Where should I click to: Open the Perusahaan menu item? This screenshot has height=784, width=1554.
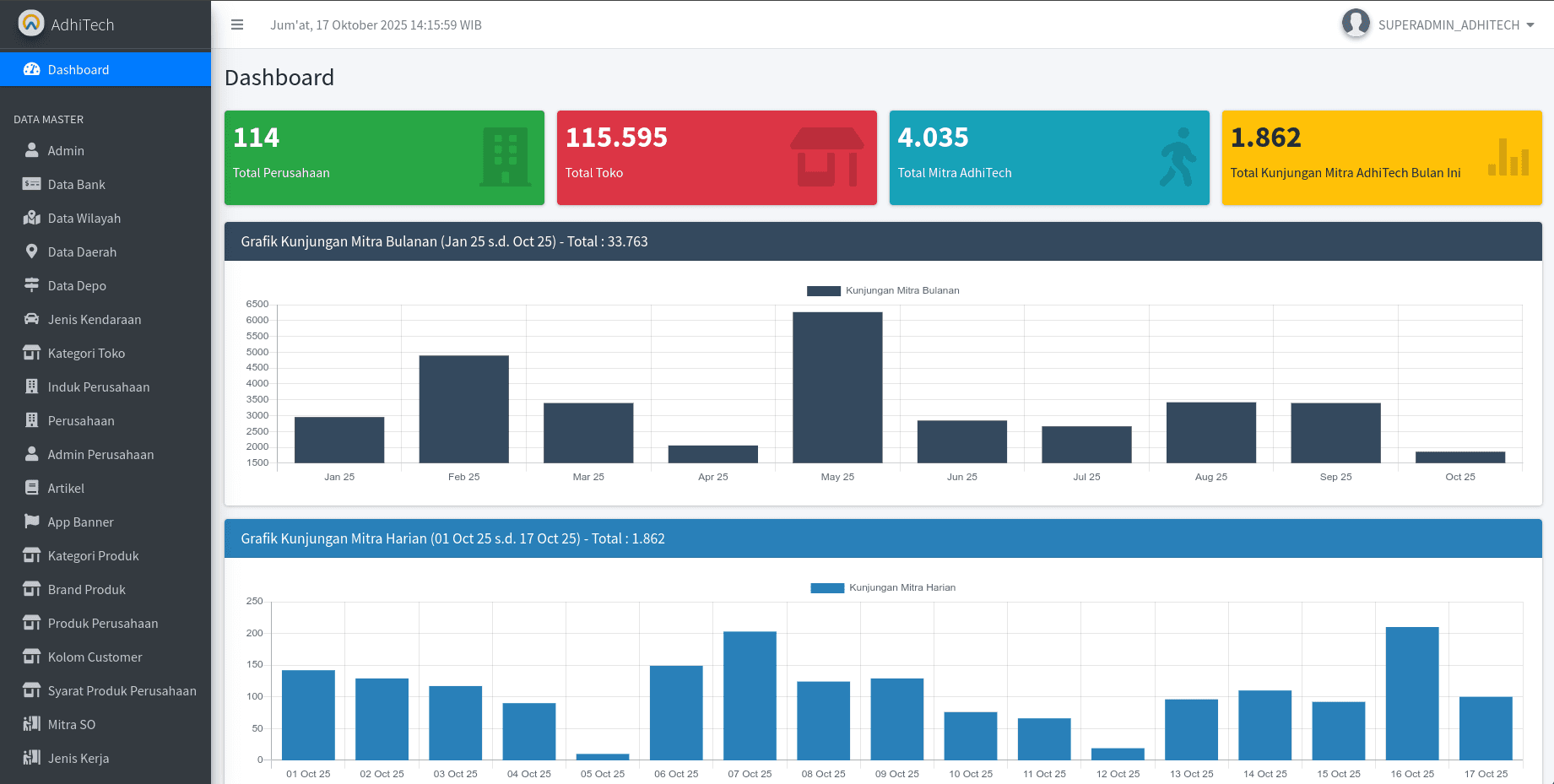click(x=106, y=420)
